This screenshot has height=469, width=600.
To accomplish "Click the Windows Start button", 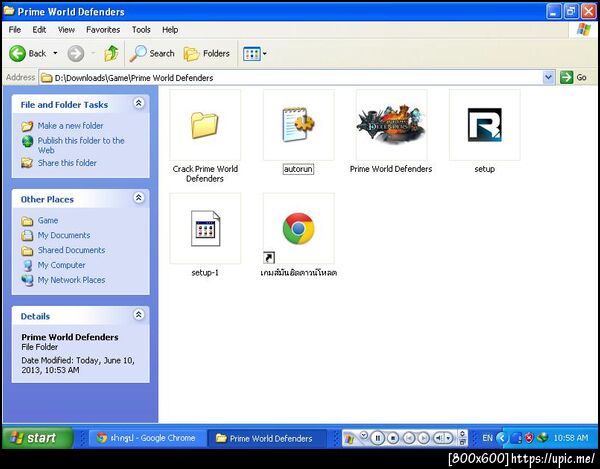I will pyautogui.click(x=37, y=438).
